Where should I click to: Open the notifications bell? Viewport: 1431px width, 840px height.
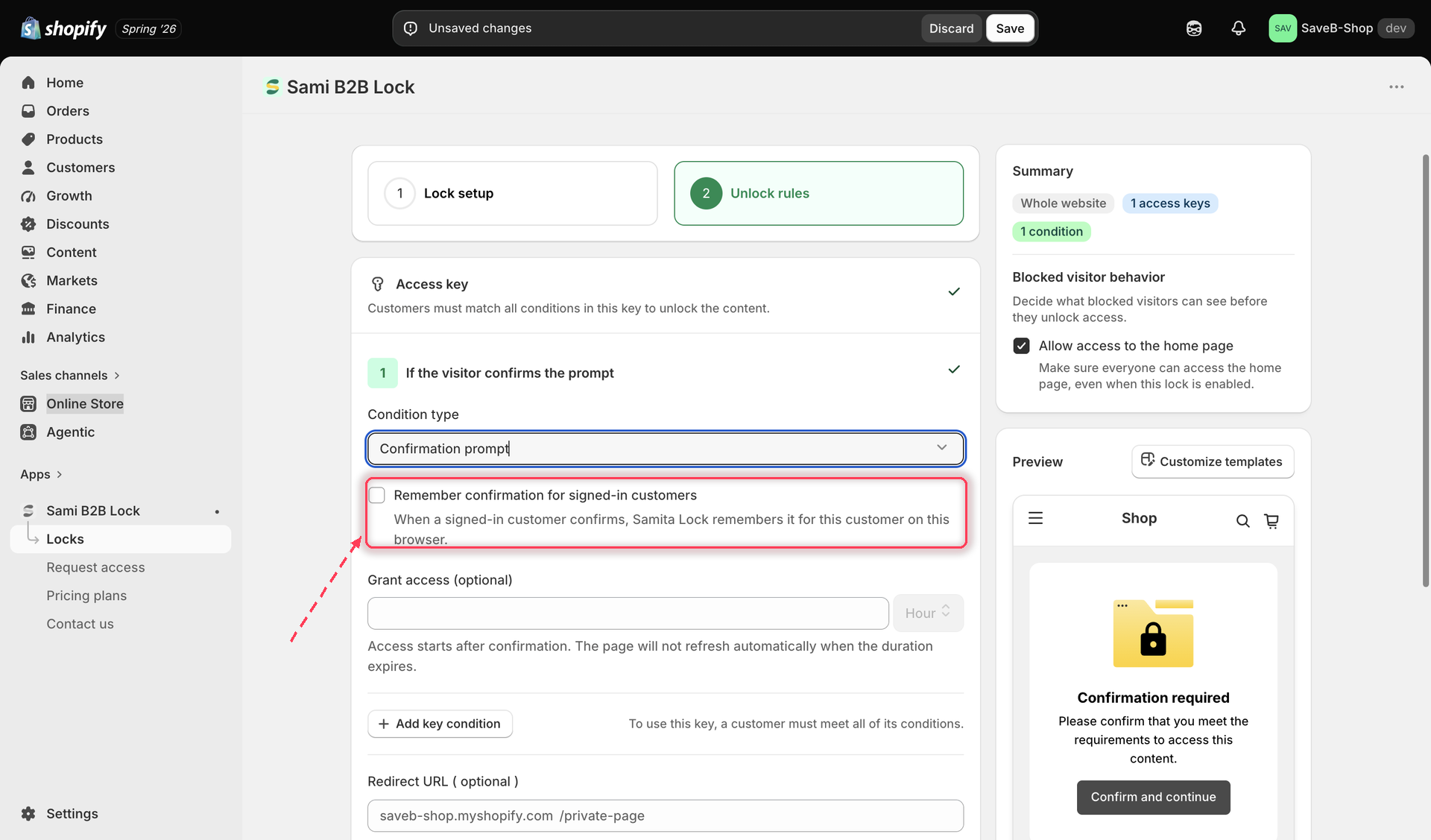[1238, 28]
